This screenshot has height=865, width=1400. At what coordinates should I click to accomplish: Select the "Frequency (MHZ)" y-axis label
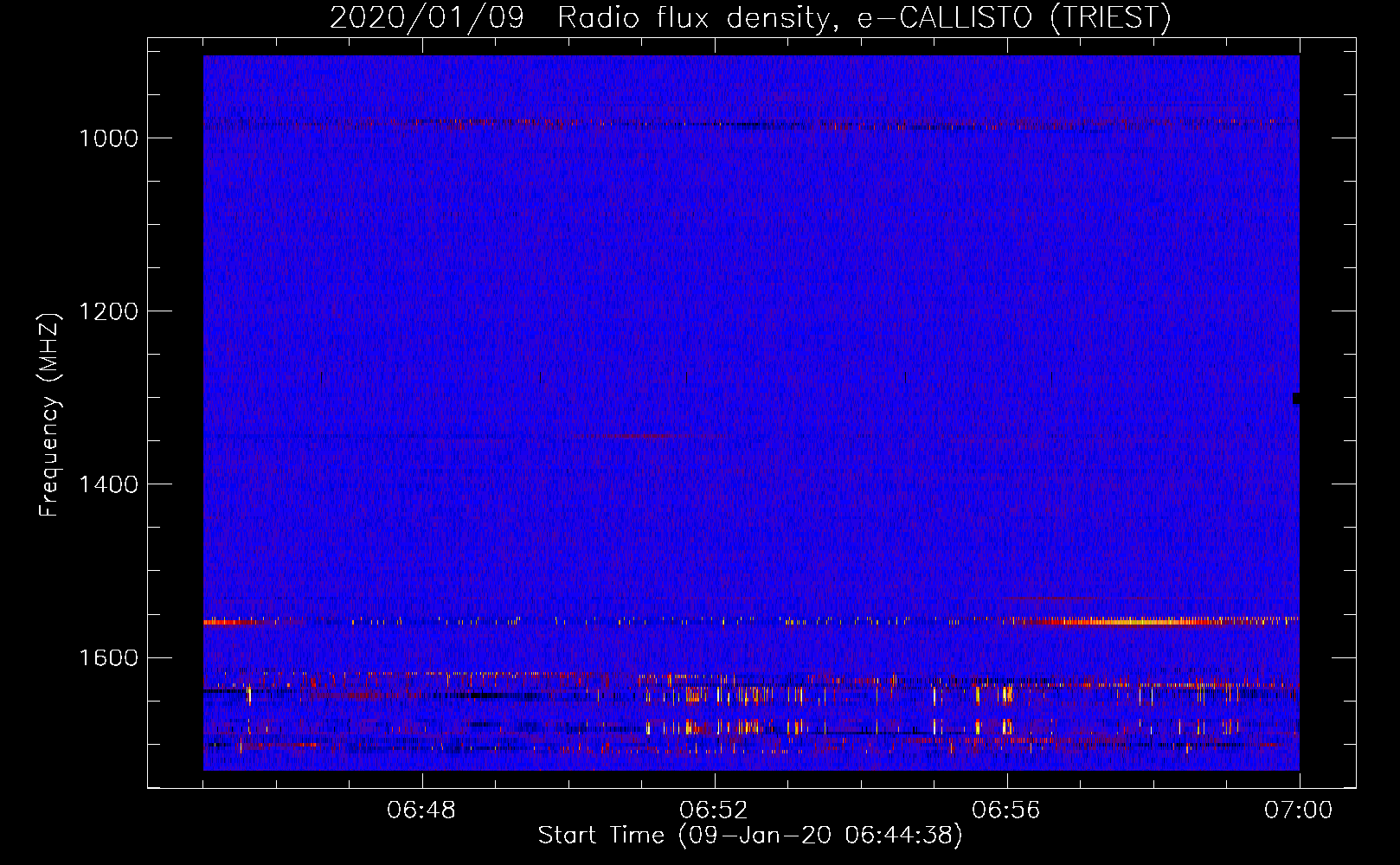49,415
